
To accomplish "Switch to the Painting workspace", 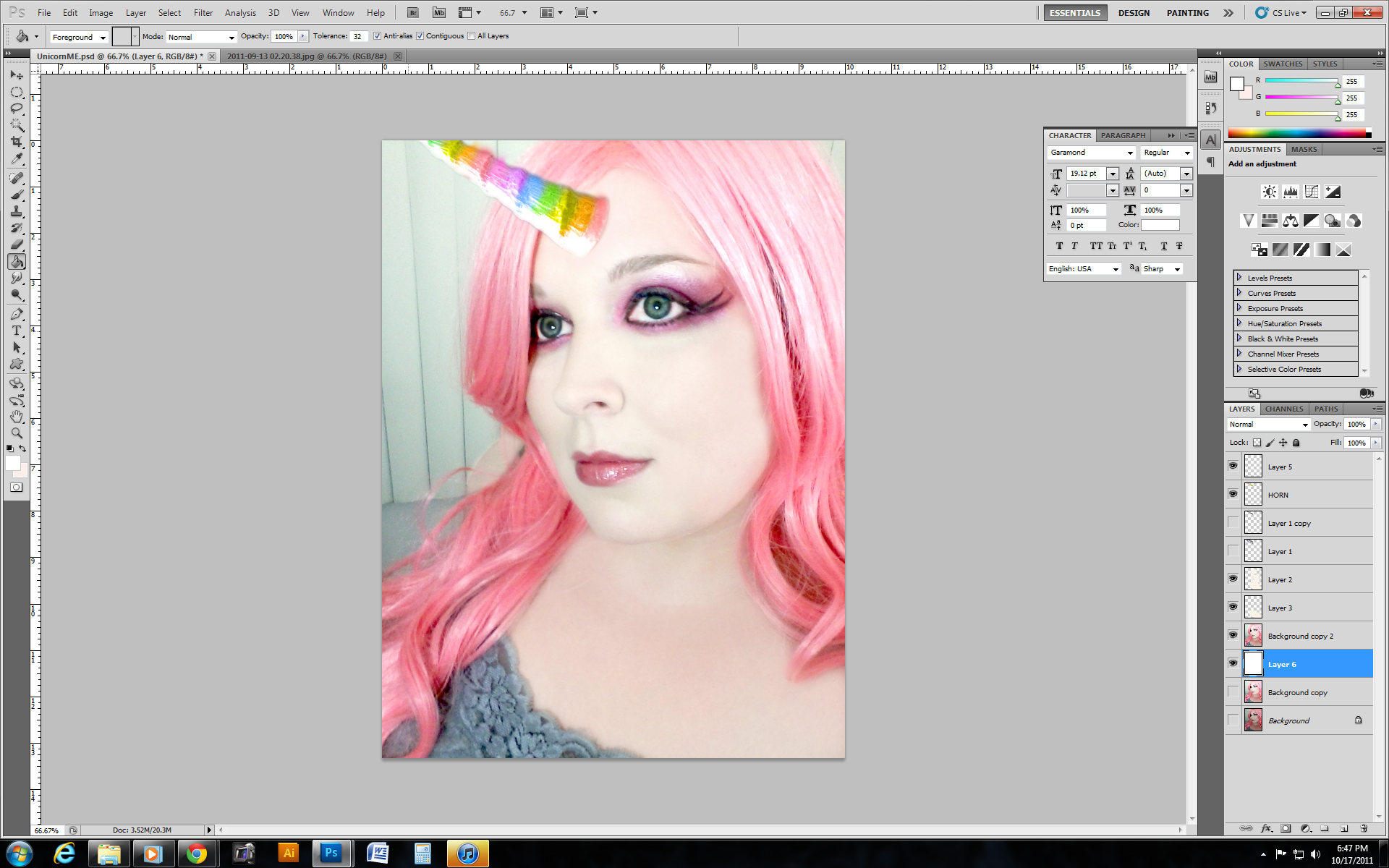I will pos(1187,13).
